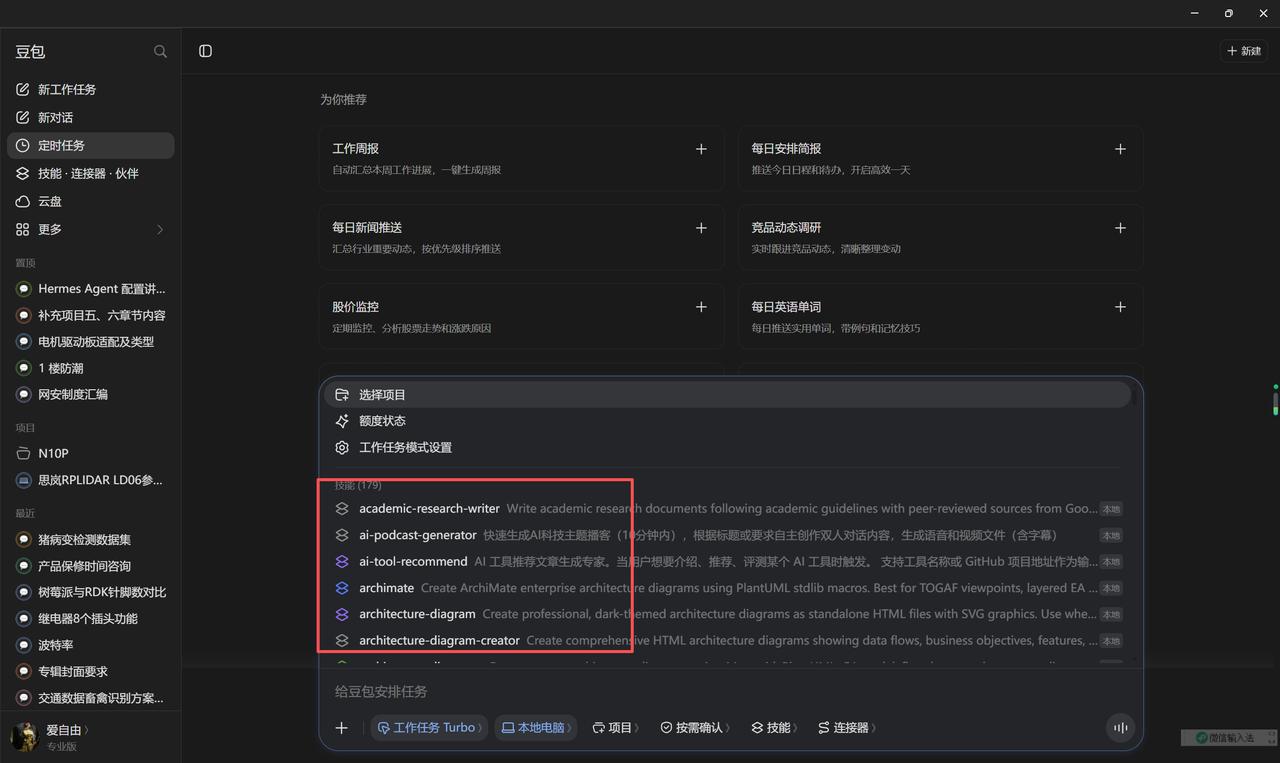Click the 选择项目 menu entry
The width and height of the screenshot is (1280, 763).
coord(727,395)
